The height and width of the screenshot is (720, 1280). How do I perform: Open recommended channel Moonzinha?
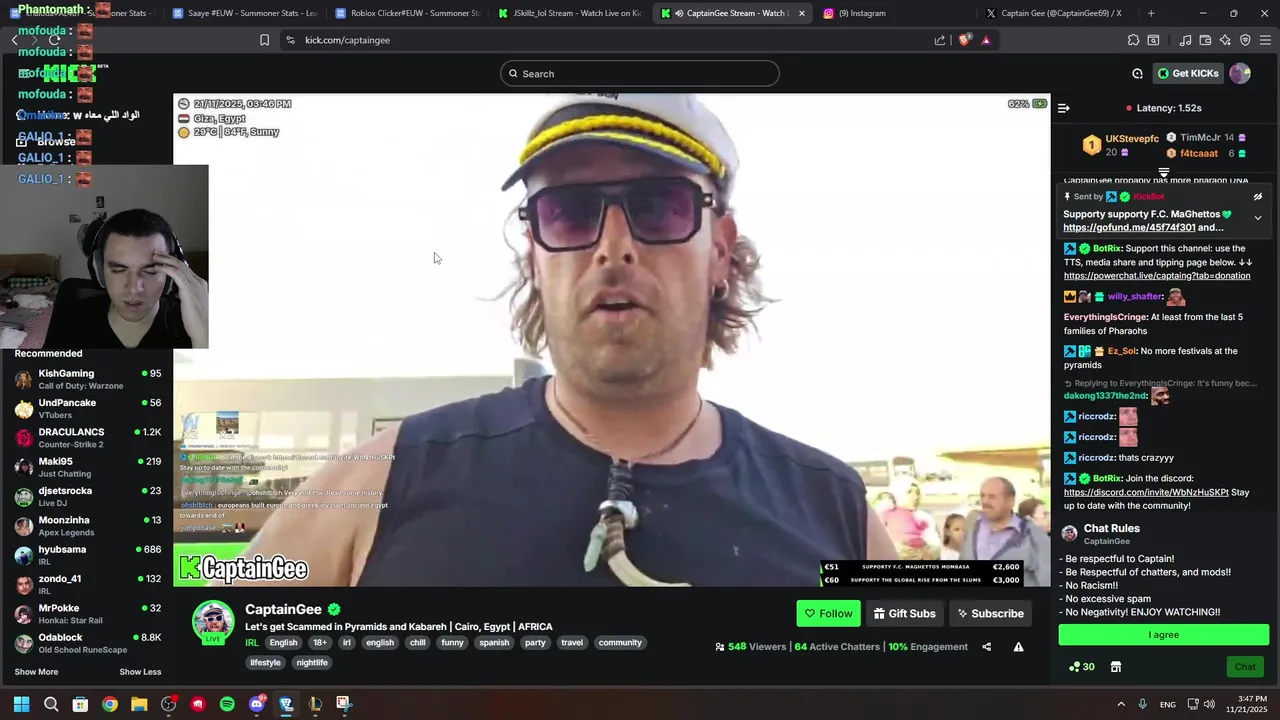pyautogui.click(x=88, y=526)
